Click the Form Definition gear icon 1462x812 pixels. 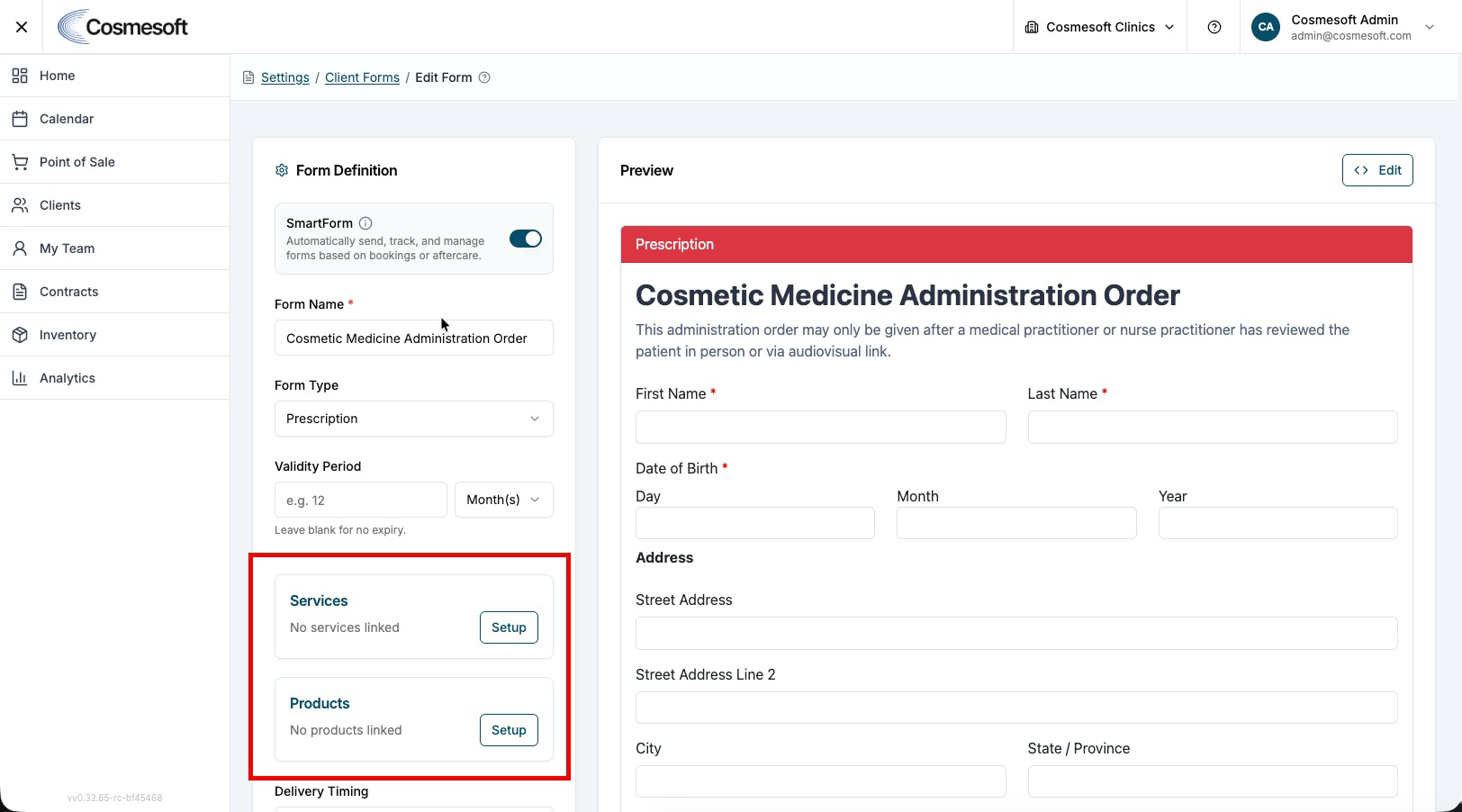pos(282,170)
